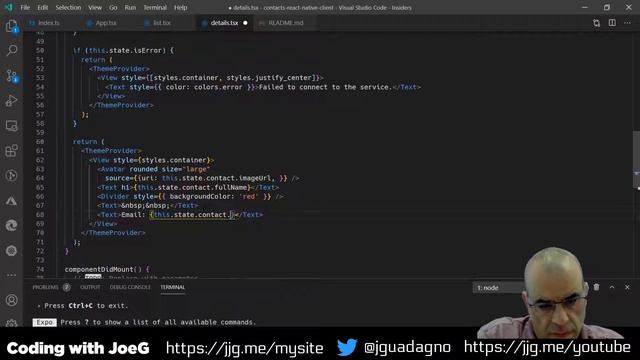Open the Search view in activity bar
The width and height of the screenshot is (640, 360).
point(11,51)
